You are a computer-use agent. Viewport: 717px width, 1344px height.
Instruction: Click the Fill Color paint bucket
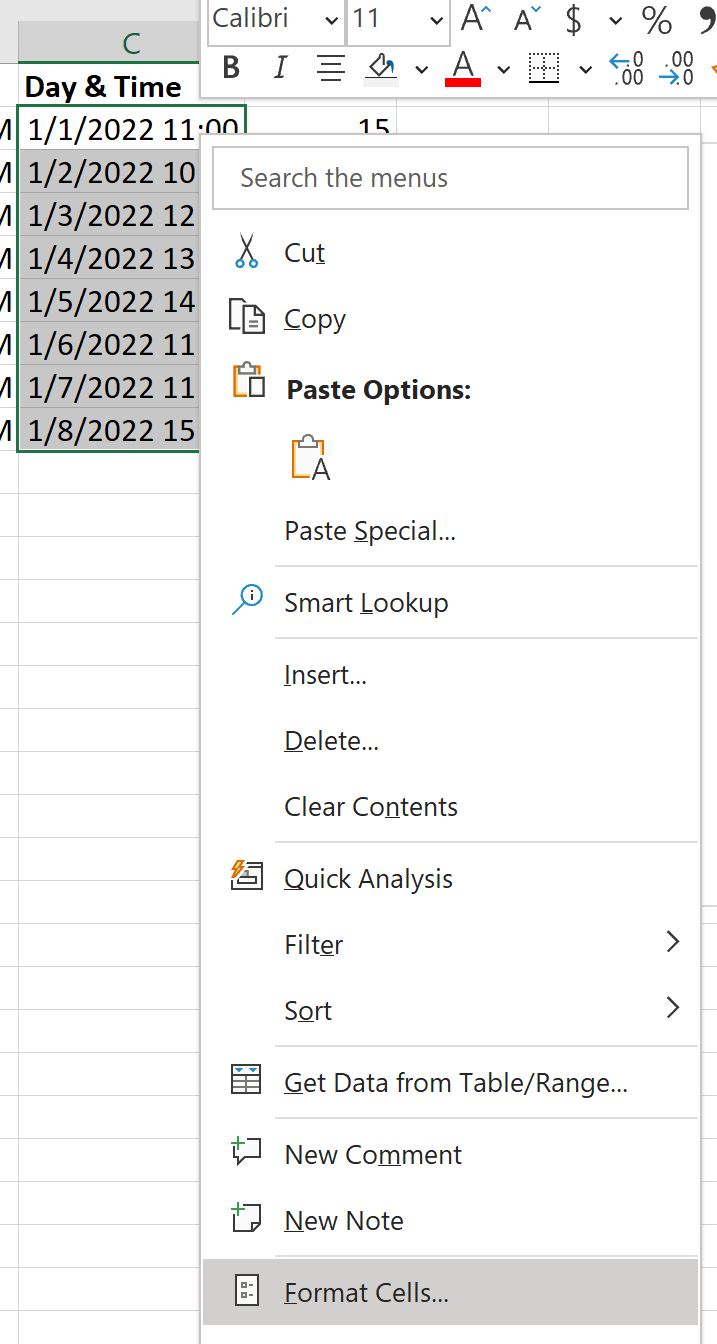coord(382,68)
